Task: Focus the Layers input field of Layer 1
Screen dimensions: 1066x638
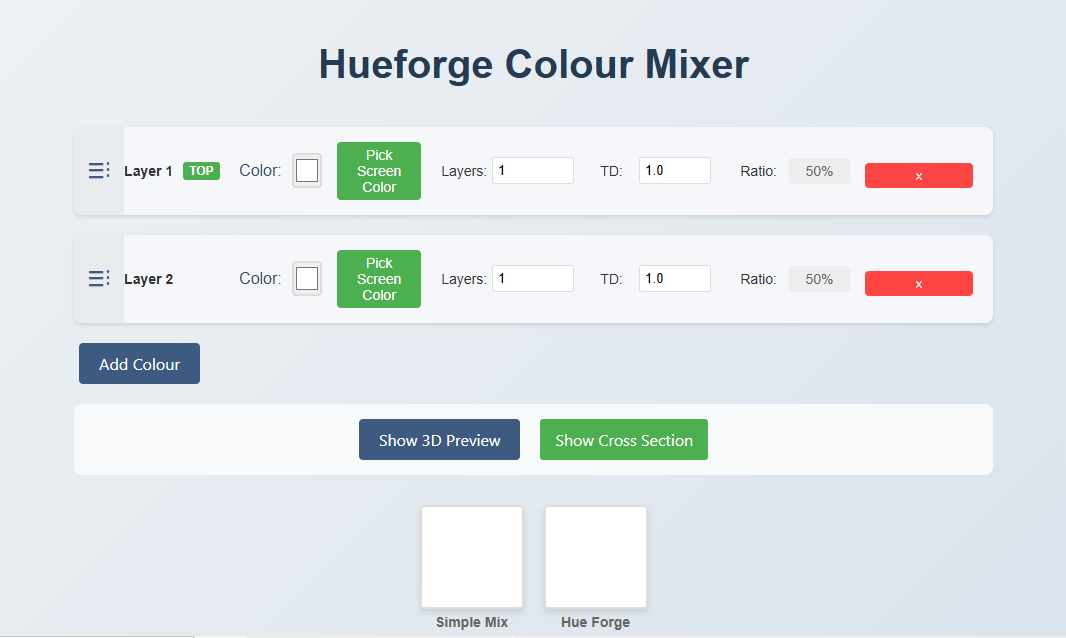Action: (532, 171)
